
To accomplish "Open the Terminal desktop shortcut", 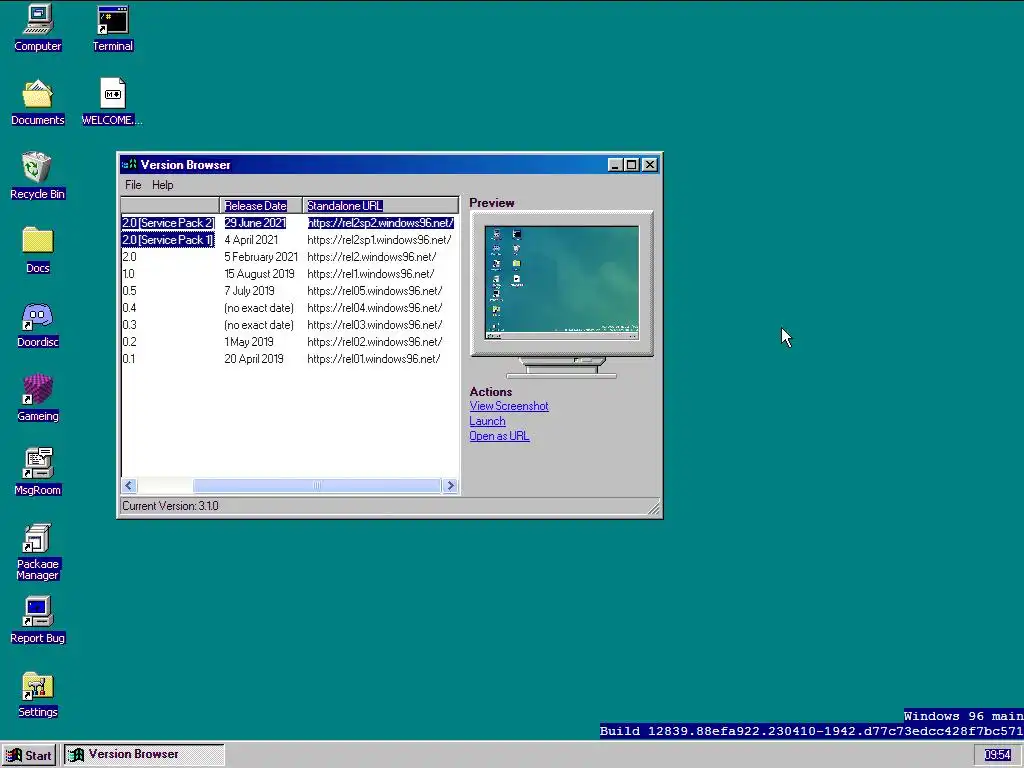I will (112, 28).
